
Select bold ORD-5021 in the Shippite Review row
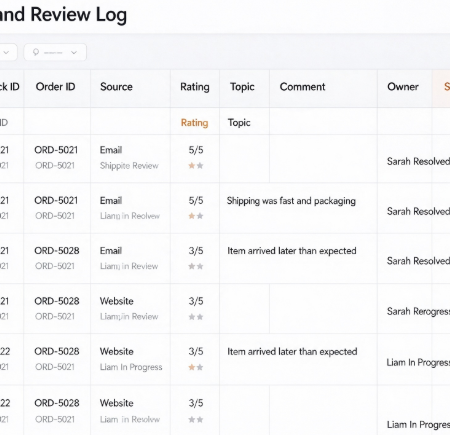coord(56,150)
